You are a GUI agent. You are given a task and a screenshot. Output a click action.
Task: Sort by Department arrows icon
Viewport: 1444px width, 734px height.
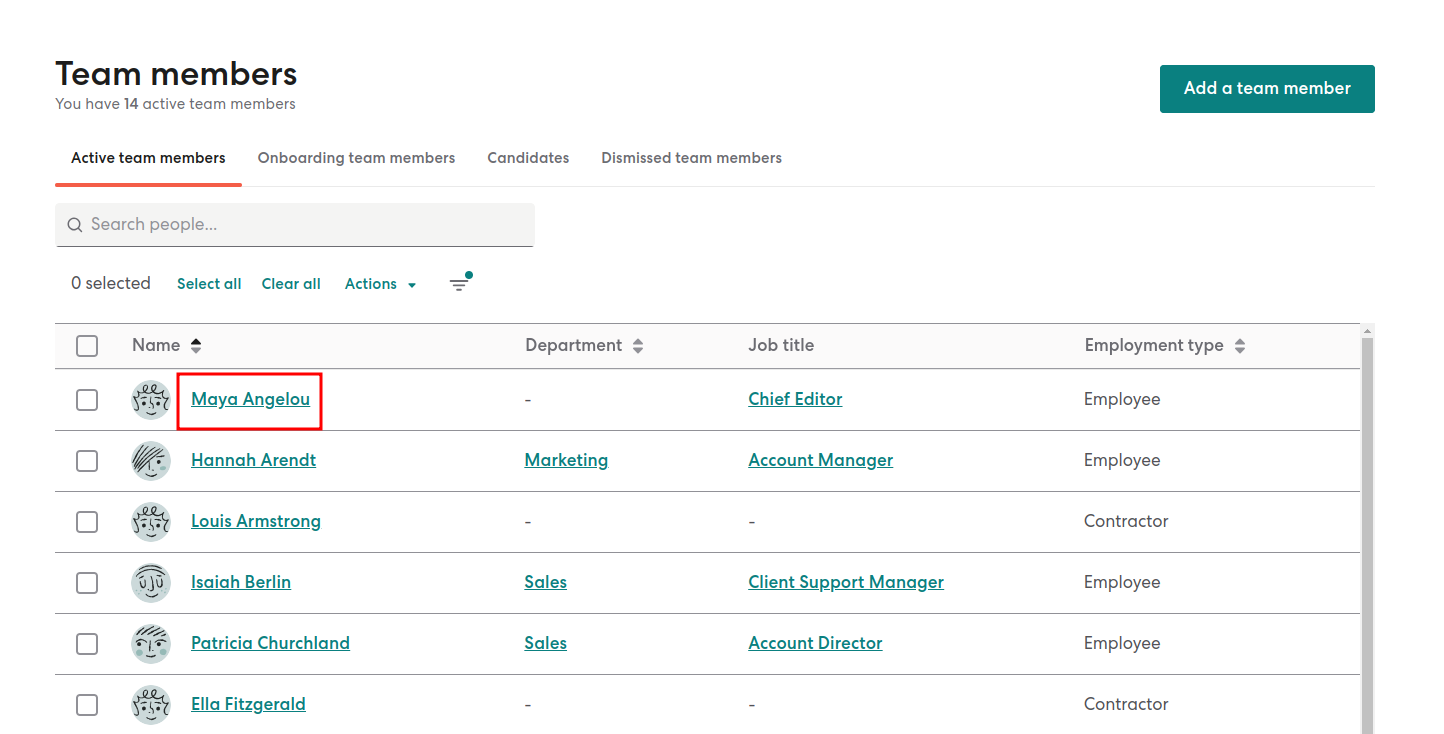click(x=638, y=346)
